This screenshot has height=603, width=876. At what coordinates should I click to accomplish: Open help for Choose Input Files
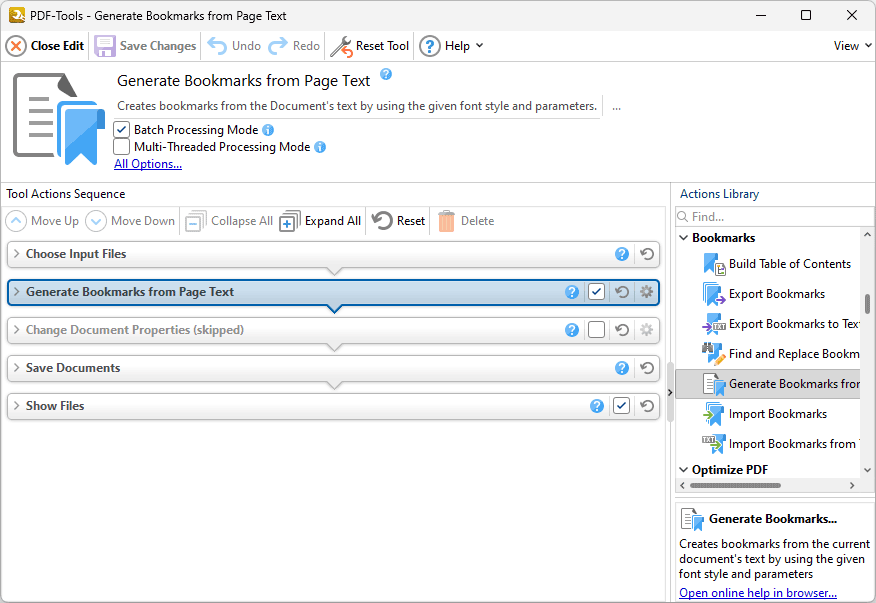[622, 254]
